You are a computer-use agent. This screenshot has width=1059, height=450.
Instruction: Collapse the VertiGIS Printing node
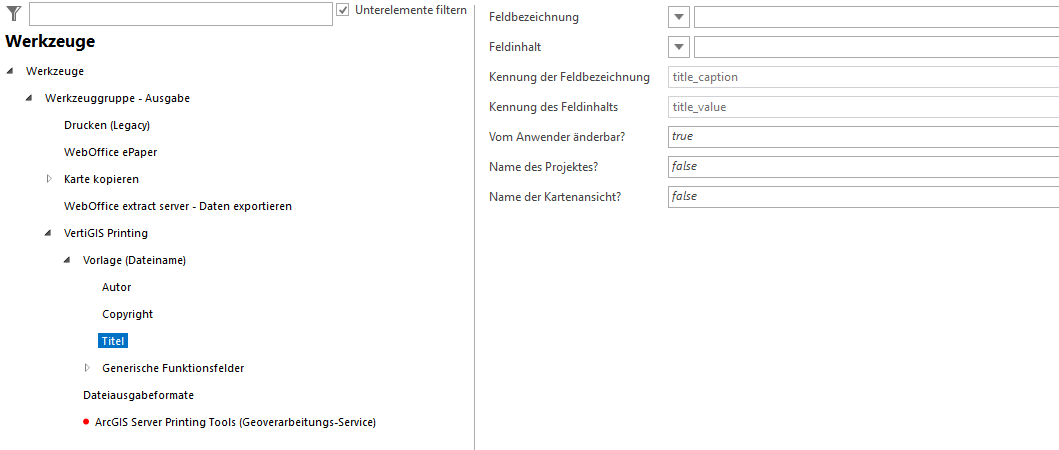click(48, 233)
